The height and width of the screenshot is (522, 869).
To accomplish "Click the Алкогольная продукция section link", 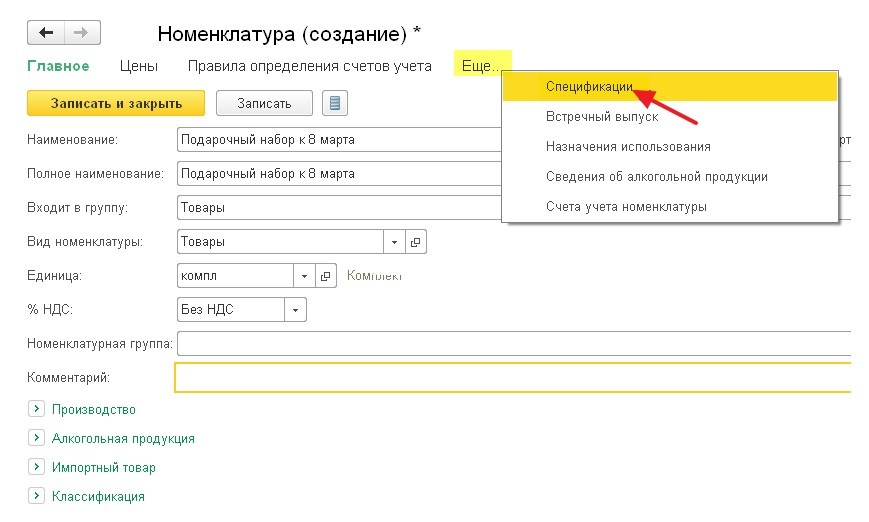I will 123,438.
